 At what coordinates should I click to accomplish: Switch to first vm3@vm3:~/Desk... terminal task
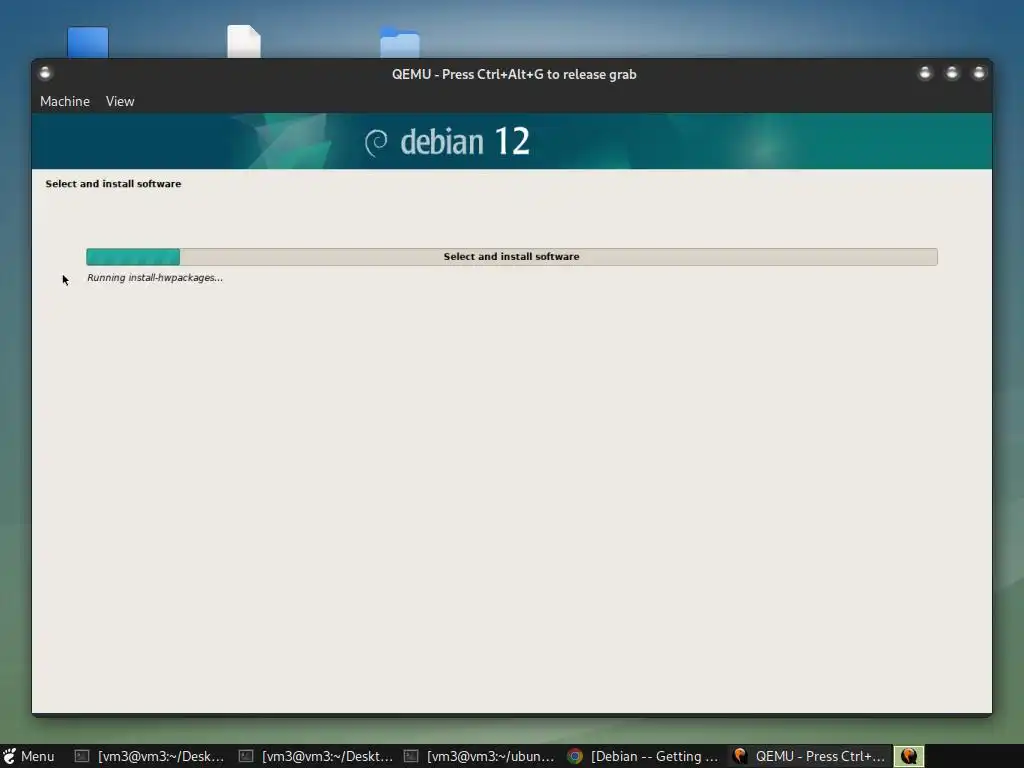point(149,756)
